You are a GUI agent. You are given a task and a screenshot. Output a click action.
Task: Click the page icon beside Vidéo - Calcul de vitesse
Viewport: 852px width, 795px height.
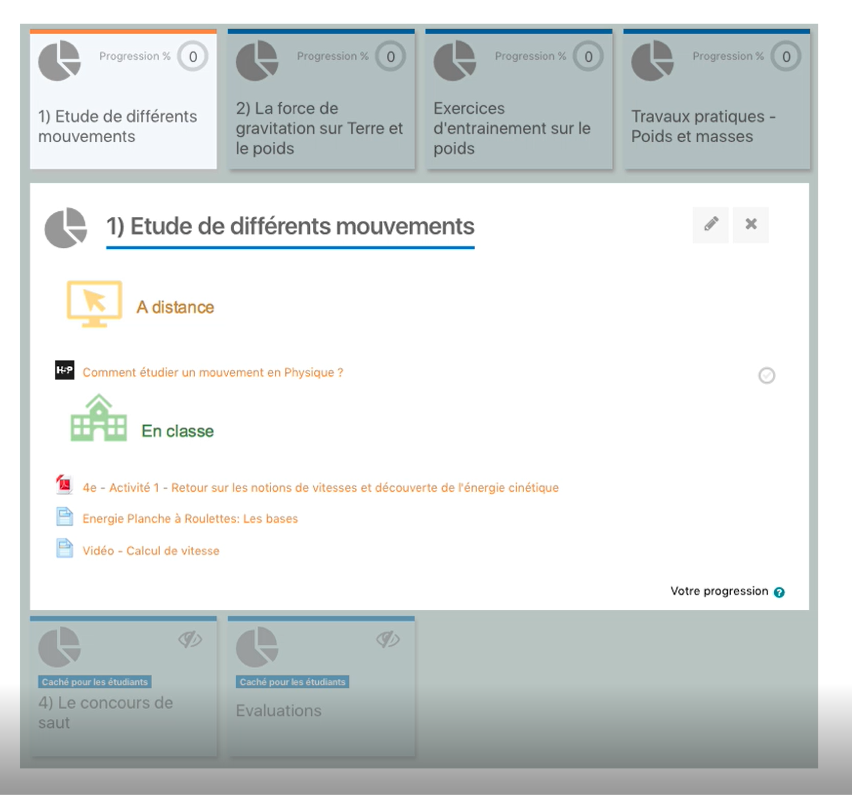[65, 549]
